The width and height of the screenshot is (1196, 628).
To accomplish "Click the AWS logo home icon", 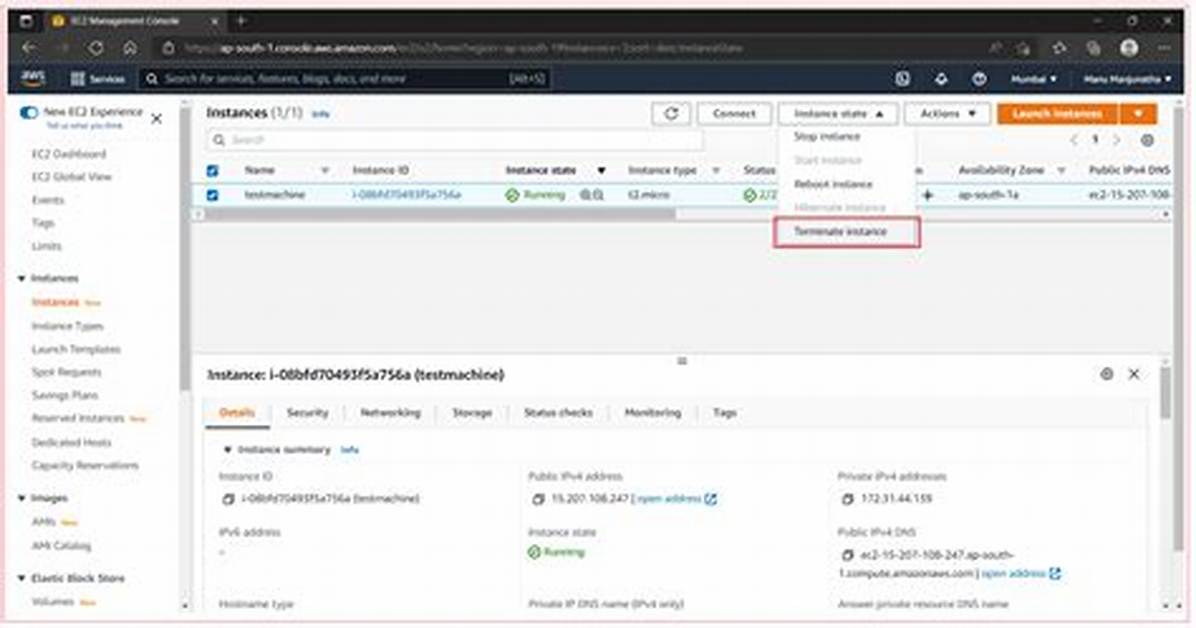I will tap(33, 79).
